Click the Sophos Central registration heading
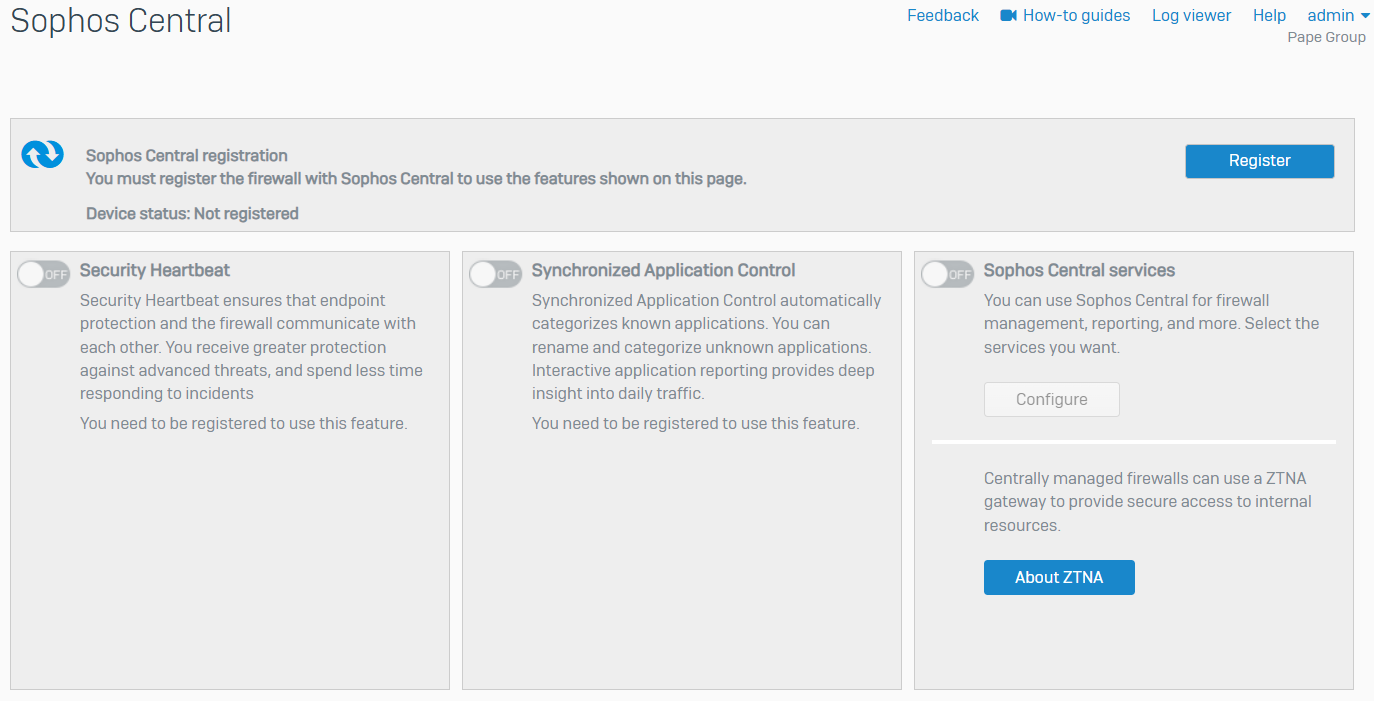The height and width of the screenshot is (701, 1374). click(x=187, y=155)
